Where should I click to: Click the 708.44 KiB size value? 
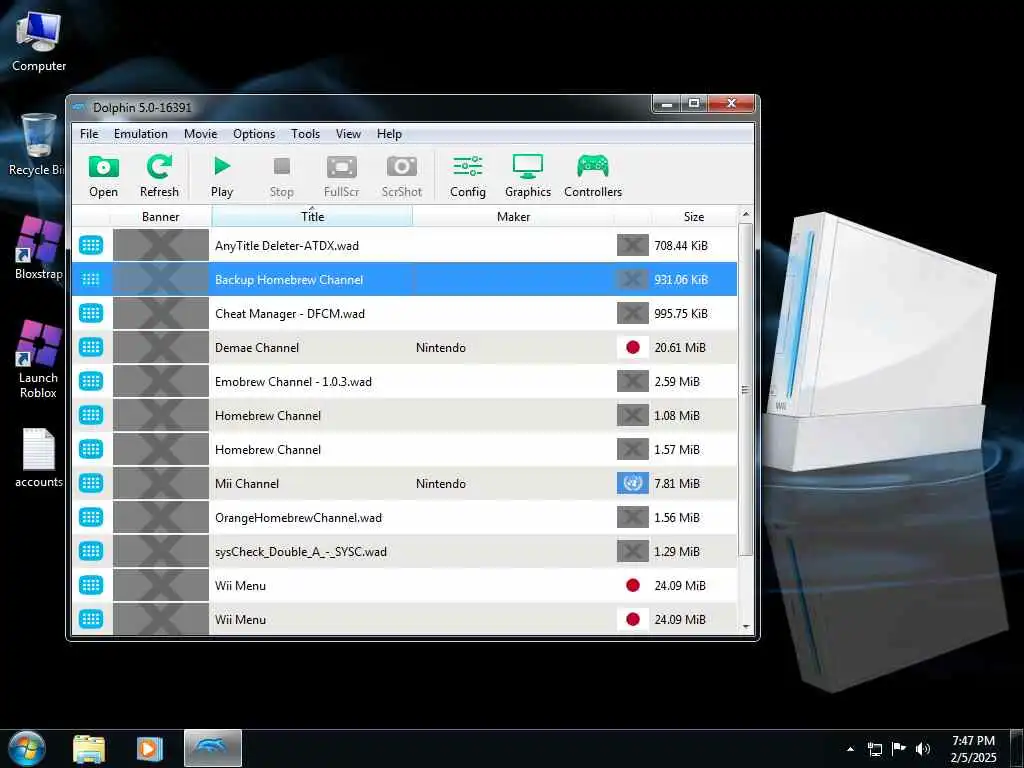[681, 246]
